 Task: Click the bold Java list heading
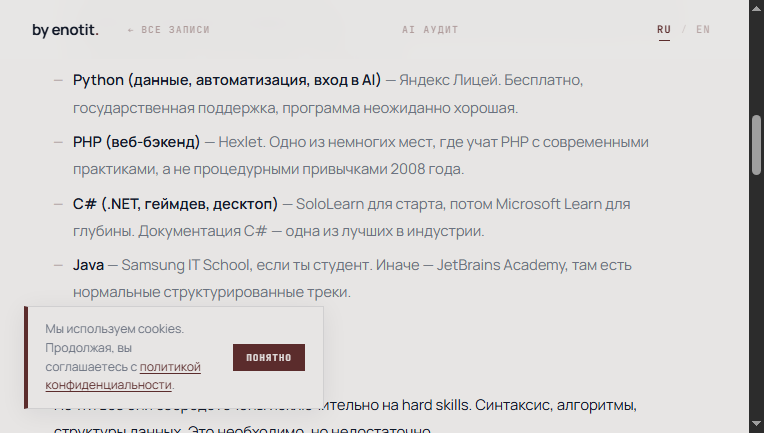click(x=88, y=265)
